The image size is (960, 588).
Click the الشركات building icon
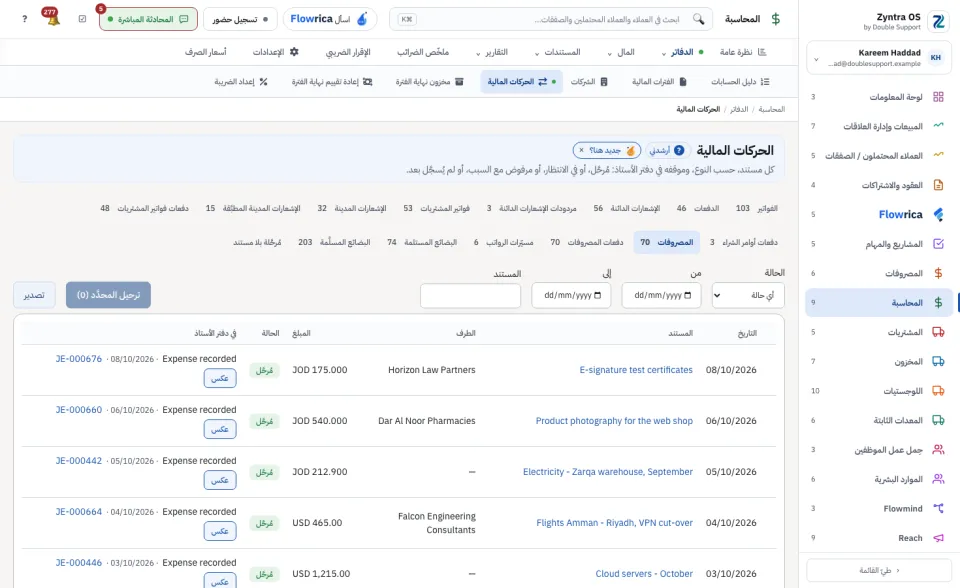point(604,81)
